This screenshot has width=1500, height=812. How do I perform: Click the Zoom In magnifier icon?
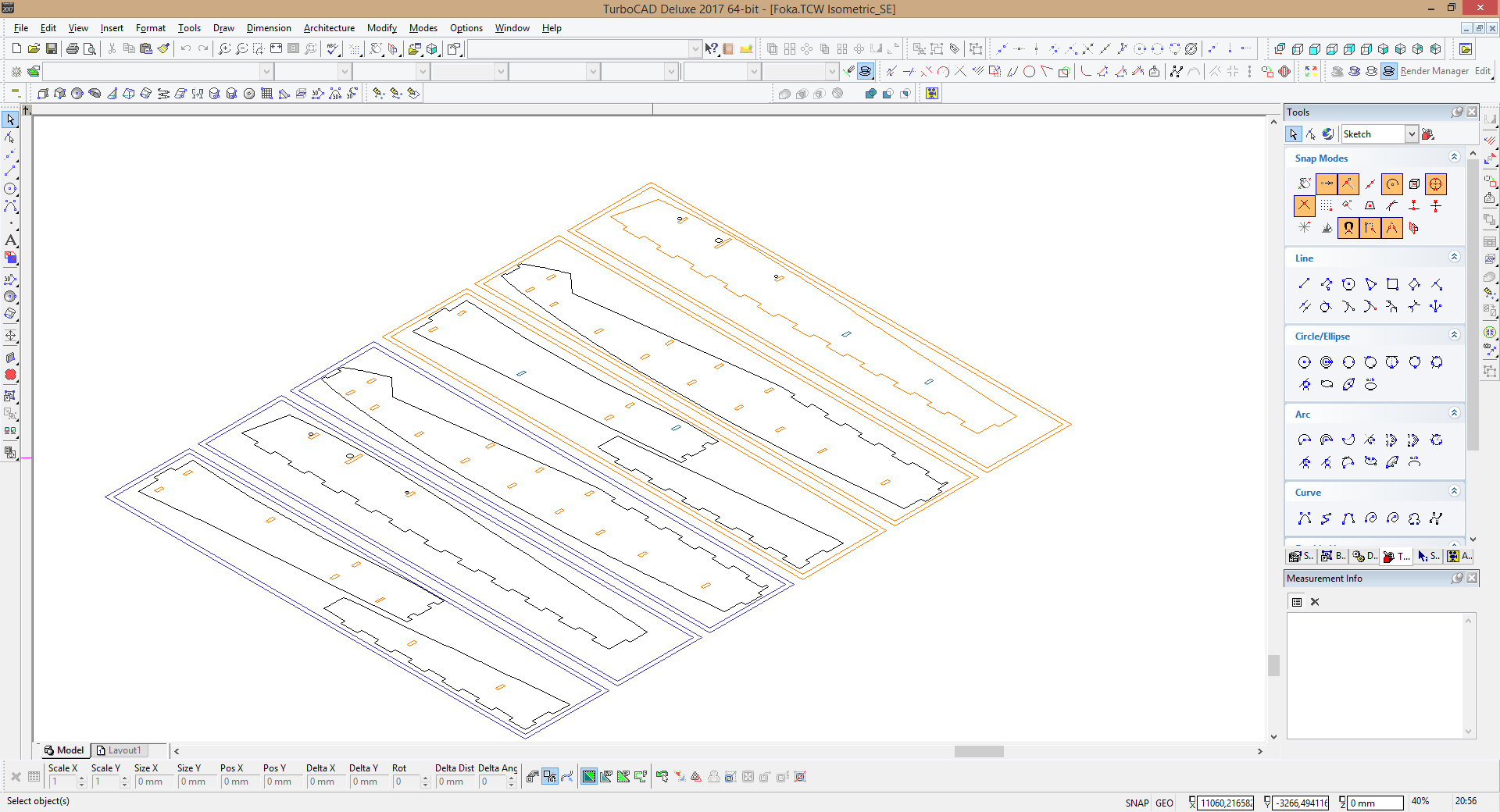point(224,48)
